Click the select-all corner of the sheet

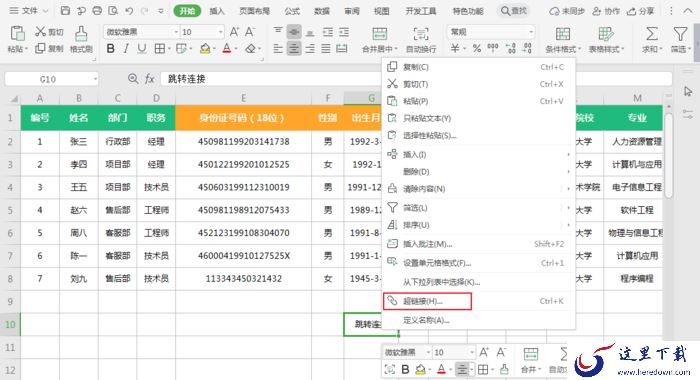point(13,99)
